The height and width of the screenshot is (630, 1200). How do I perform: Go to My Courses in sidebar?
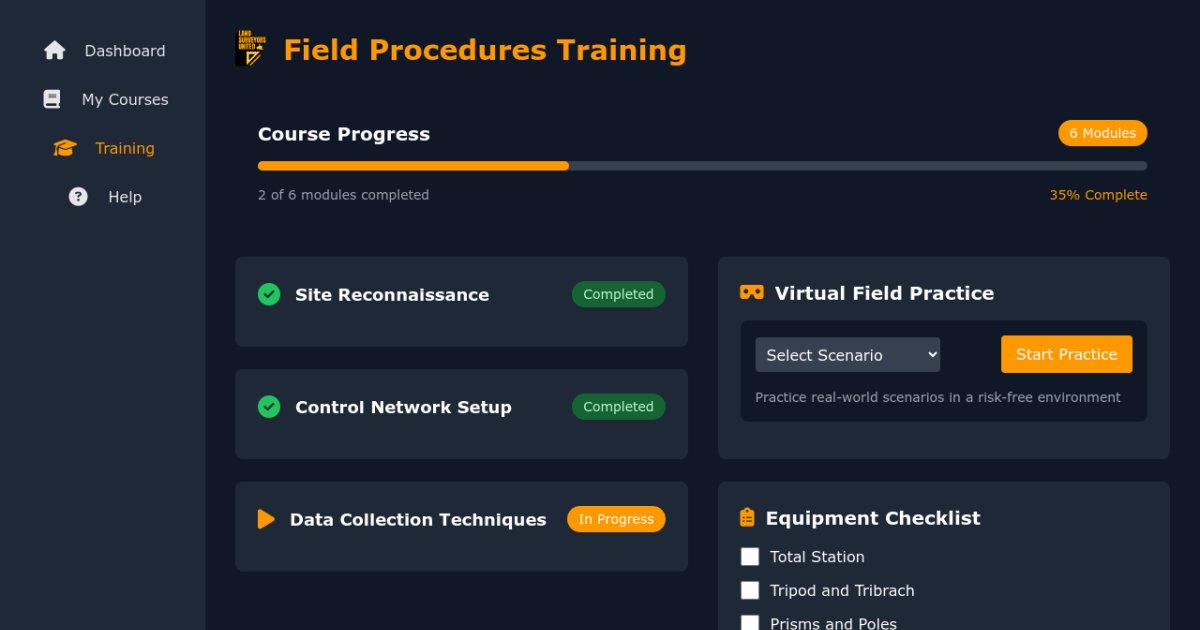pyautogui.click(x=124, y=100)
